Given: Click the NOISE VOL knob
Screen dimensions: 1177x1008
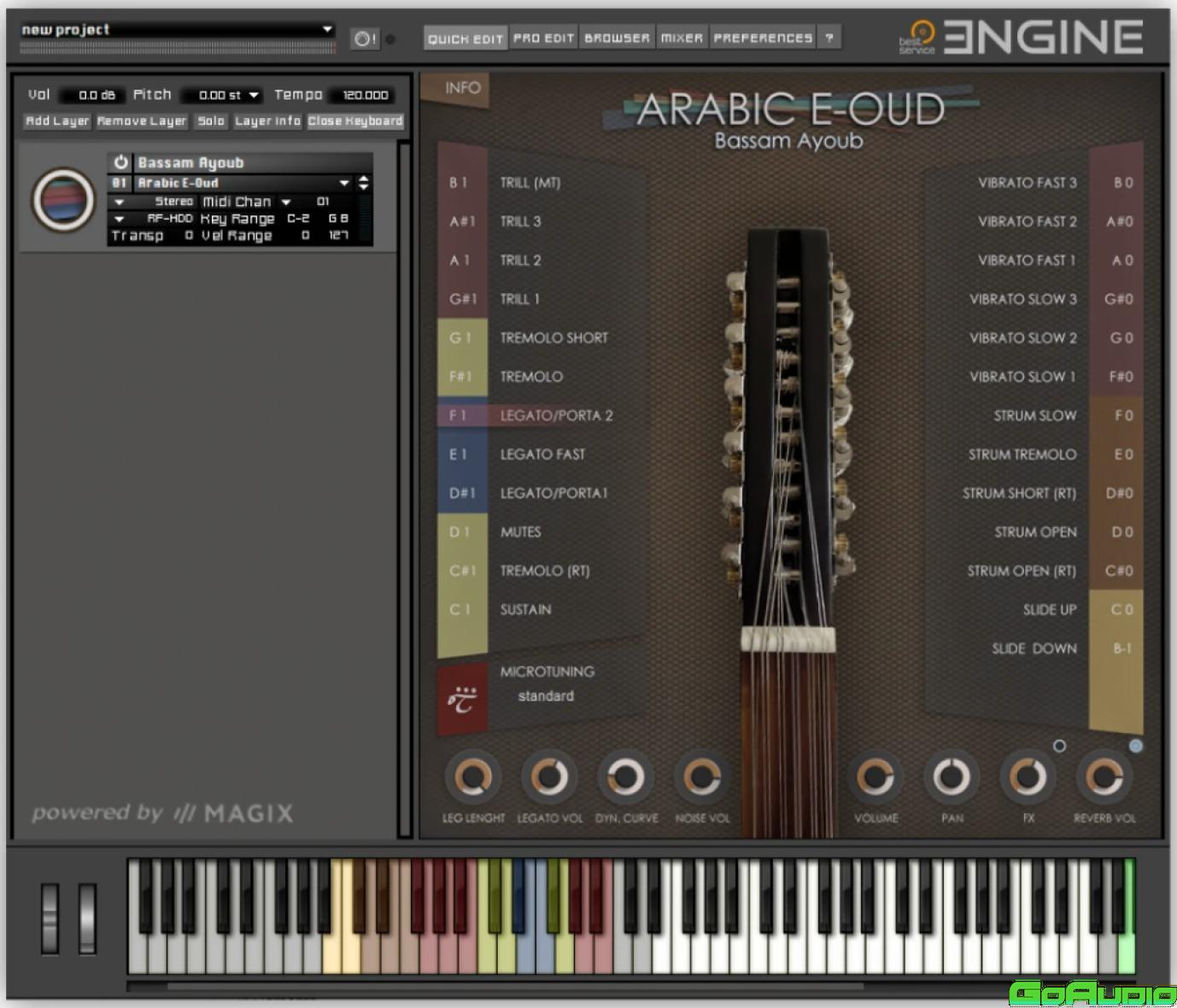Looking at the screenshot, I should pyautogui.click(x=702, y=777).
